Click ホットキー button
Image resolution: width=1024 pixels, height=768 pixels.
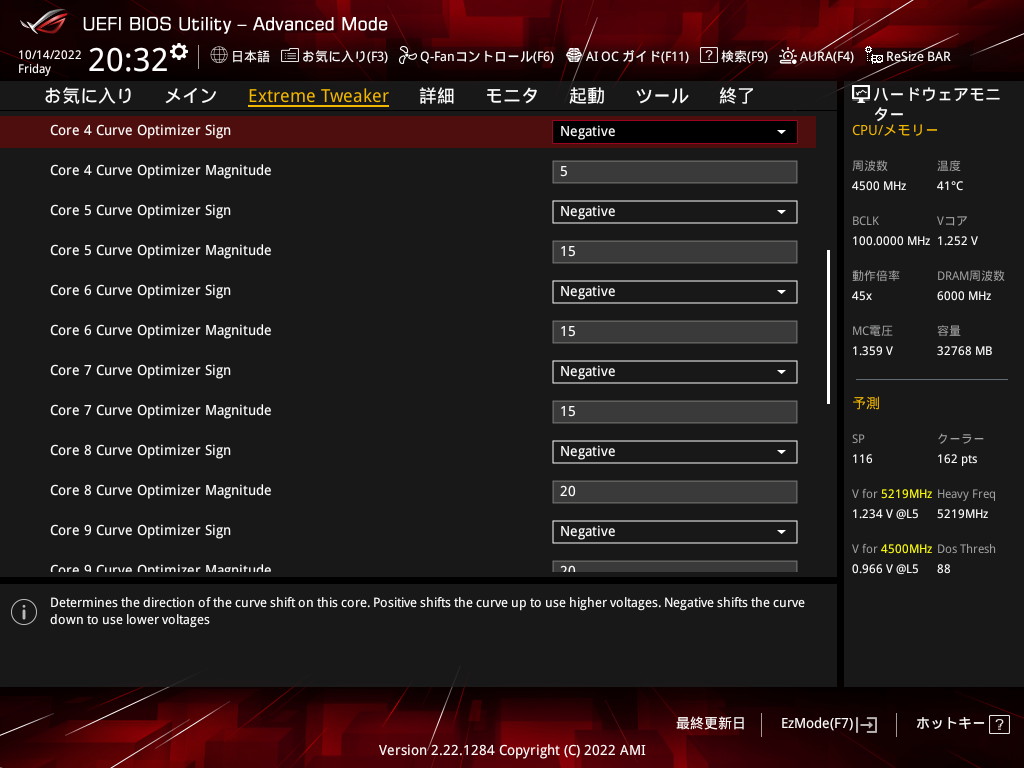tap(963, 724)
